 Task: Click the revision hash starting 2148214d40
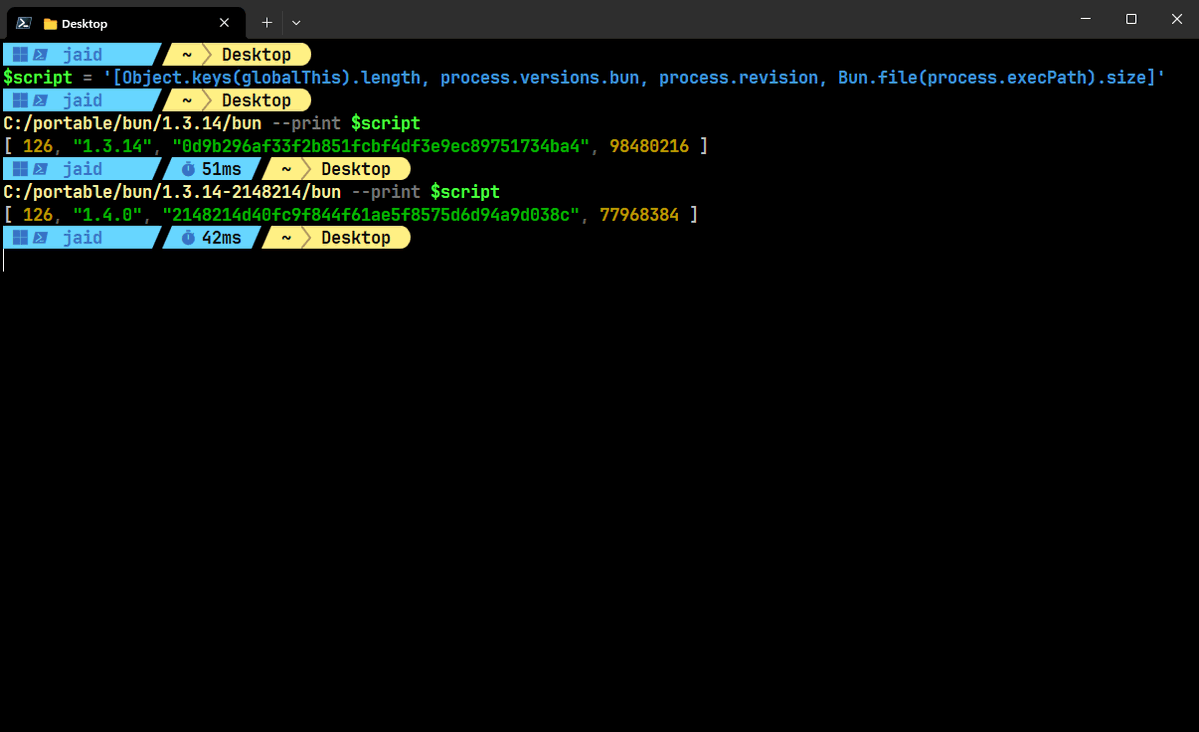(x=371, y=215)
